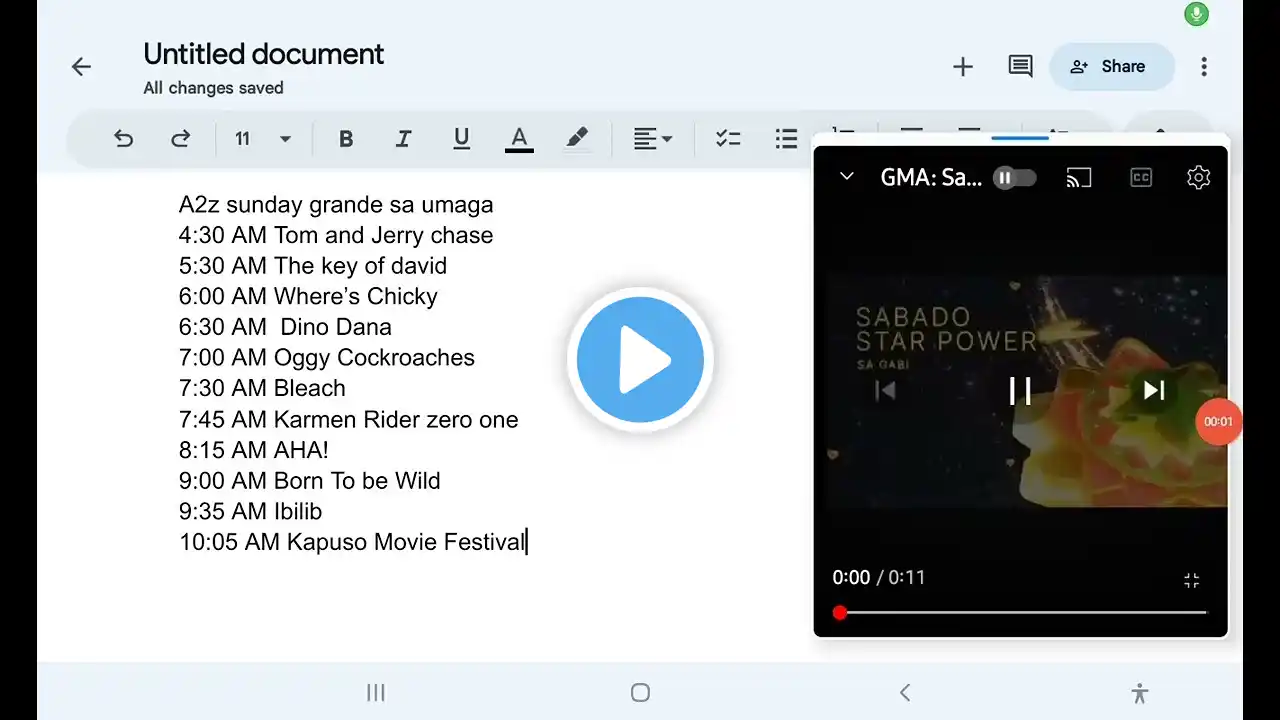Screen dimensions: 1280x720
Task: Undo the last edit
Action: pyautogui.click(x=123, y=139)
